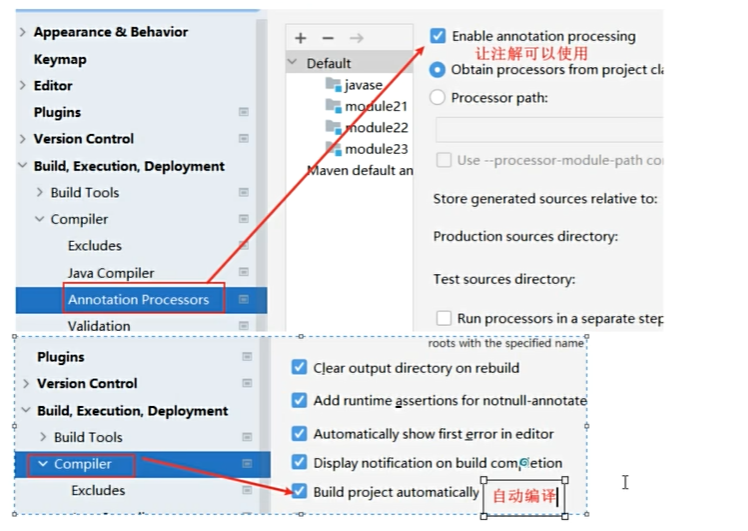
Task: Click into the Processor path input field
Action: (x=549, y=129)
